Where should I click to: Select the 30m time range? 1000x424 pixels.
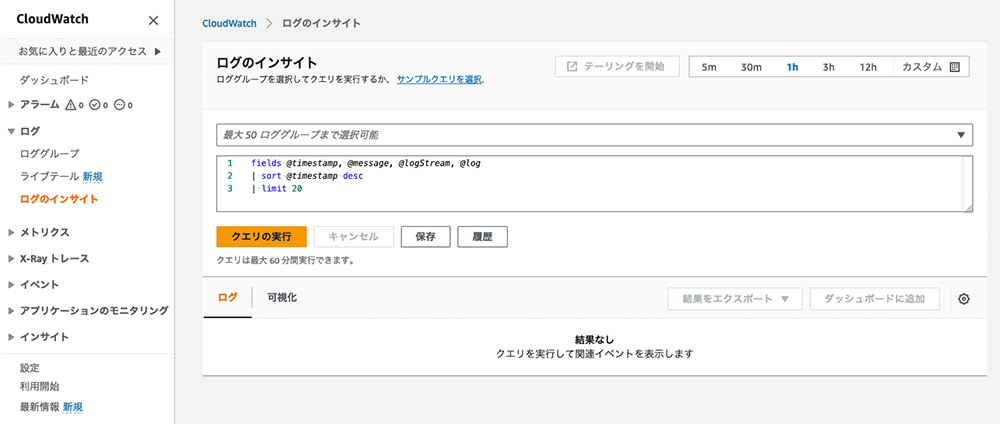click(751, 67)
